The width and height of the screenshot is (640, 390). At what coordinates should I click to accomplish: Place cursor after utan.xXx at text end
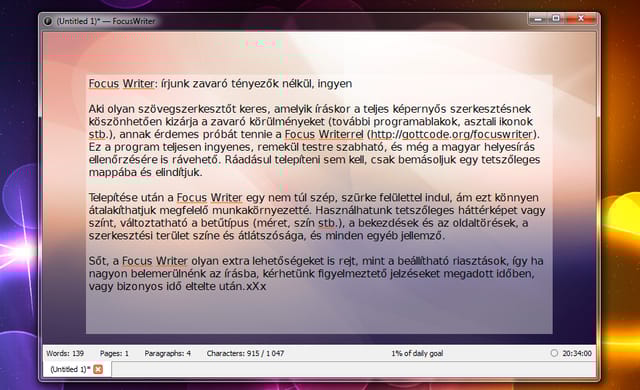coord(267,286)
